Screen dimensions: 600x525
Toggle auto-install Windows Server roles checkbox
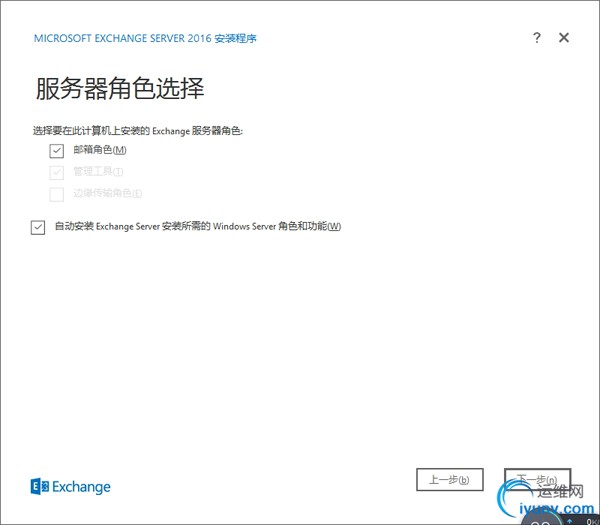[x=38, y=227]
